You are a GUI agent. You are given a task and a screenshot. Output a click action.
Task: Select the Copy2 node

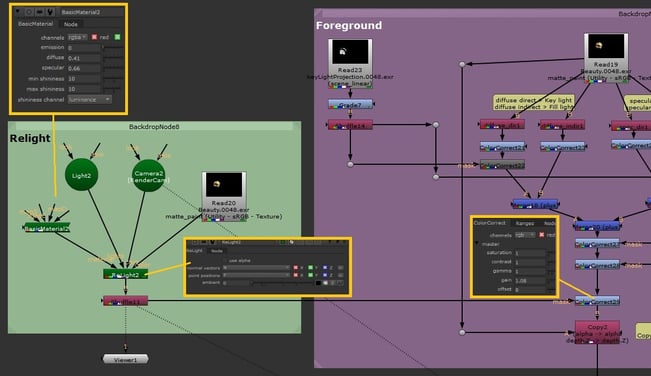[x=597, y=332]
